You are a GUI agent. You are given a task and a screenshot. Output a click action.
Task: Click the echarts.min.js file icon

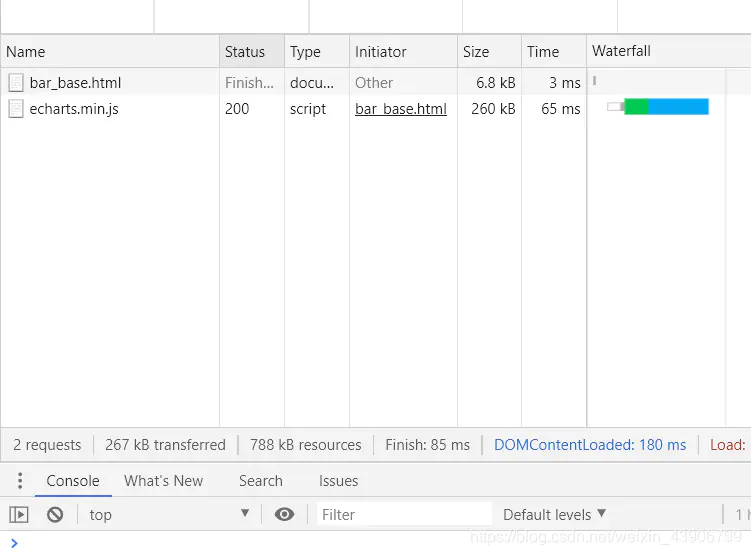pyautogui.click(x=16, y=109)
